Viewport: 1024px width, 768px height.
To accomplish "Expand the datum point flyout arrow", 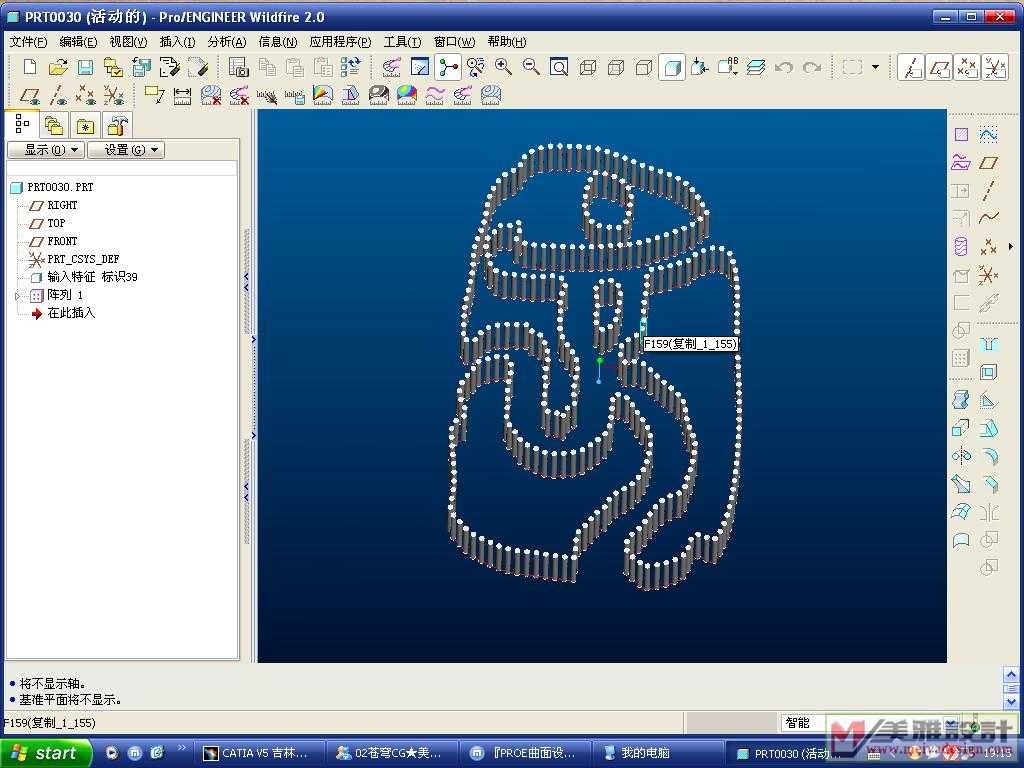I will [x=1011, y=246].
